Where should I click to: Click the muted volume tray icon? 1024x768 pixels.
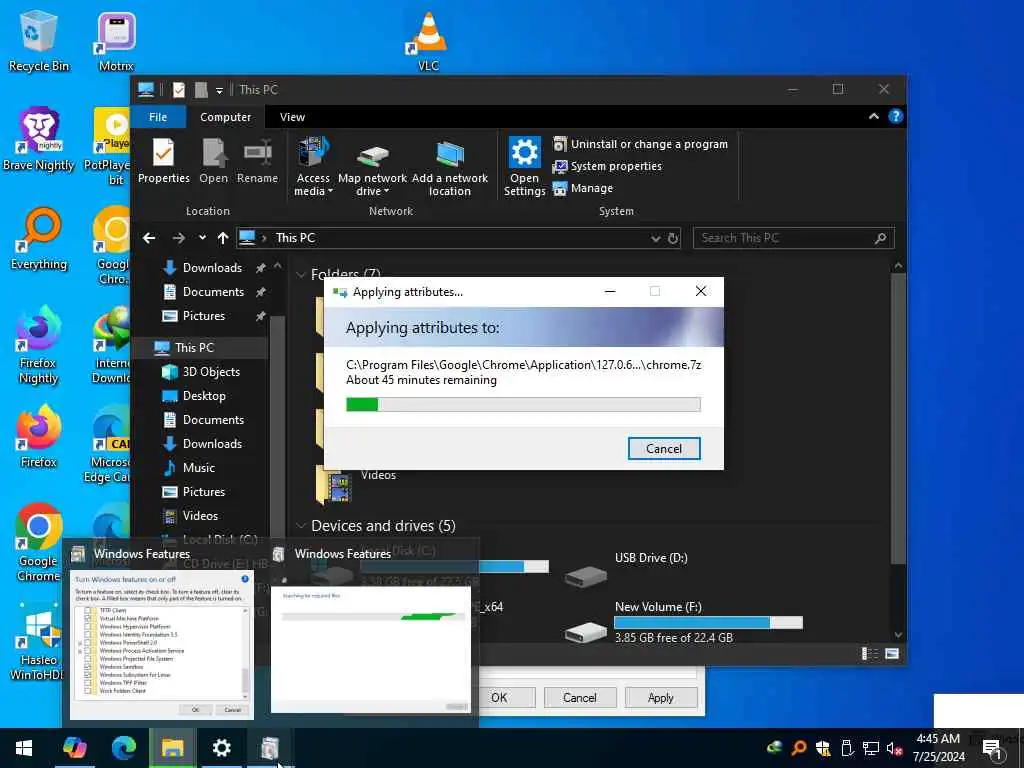(x=894, y=748)
